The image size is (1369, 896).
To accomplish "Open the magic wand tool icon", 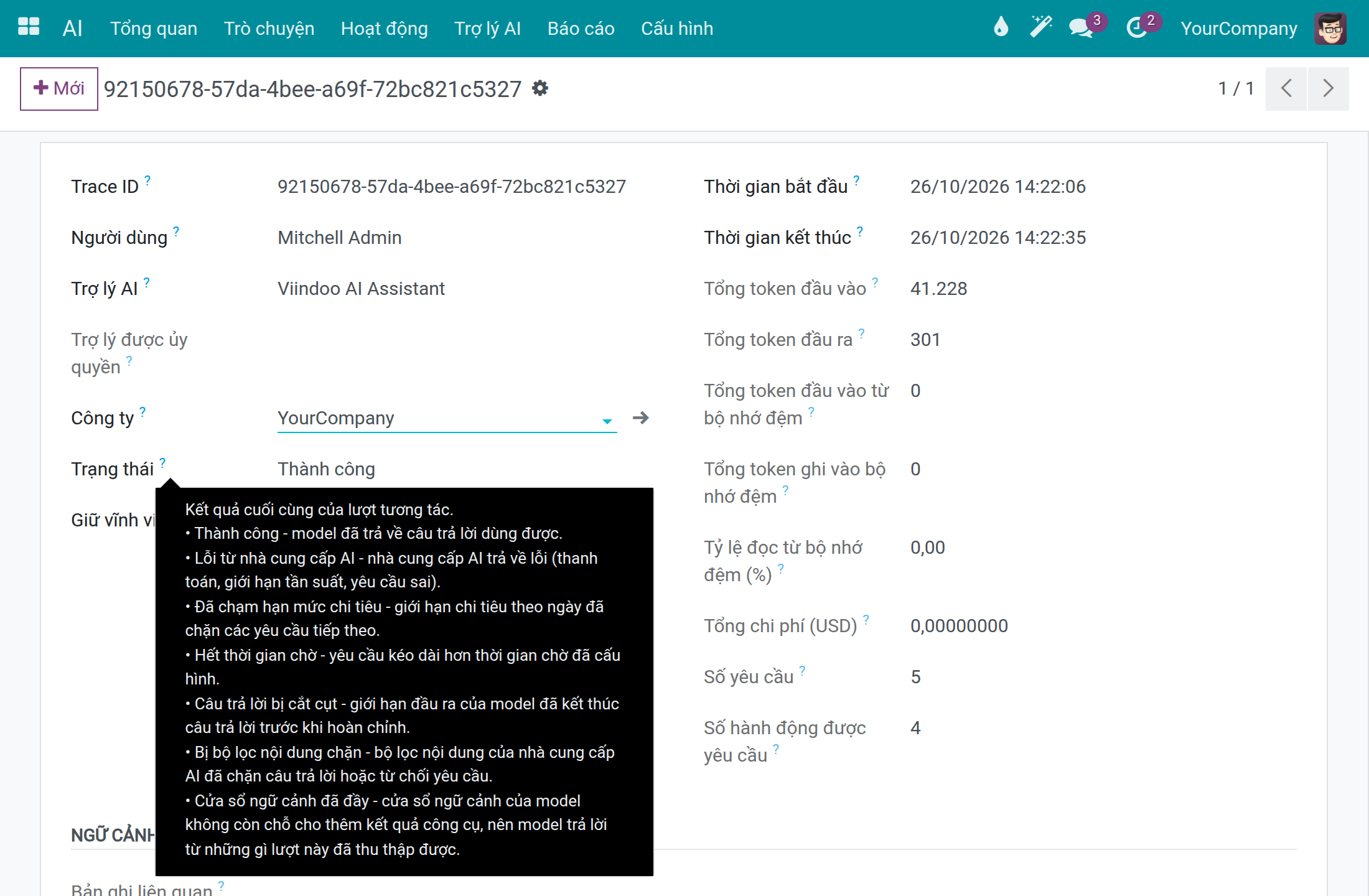I will coord(1040,27).
